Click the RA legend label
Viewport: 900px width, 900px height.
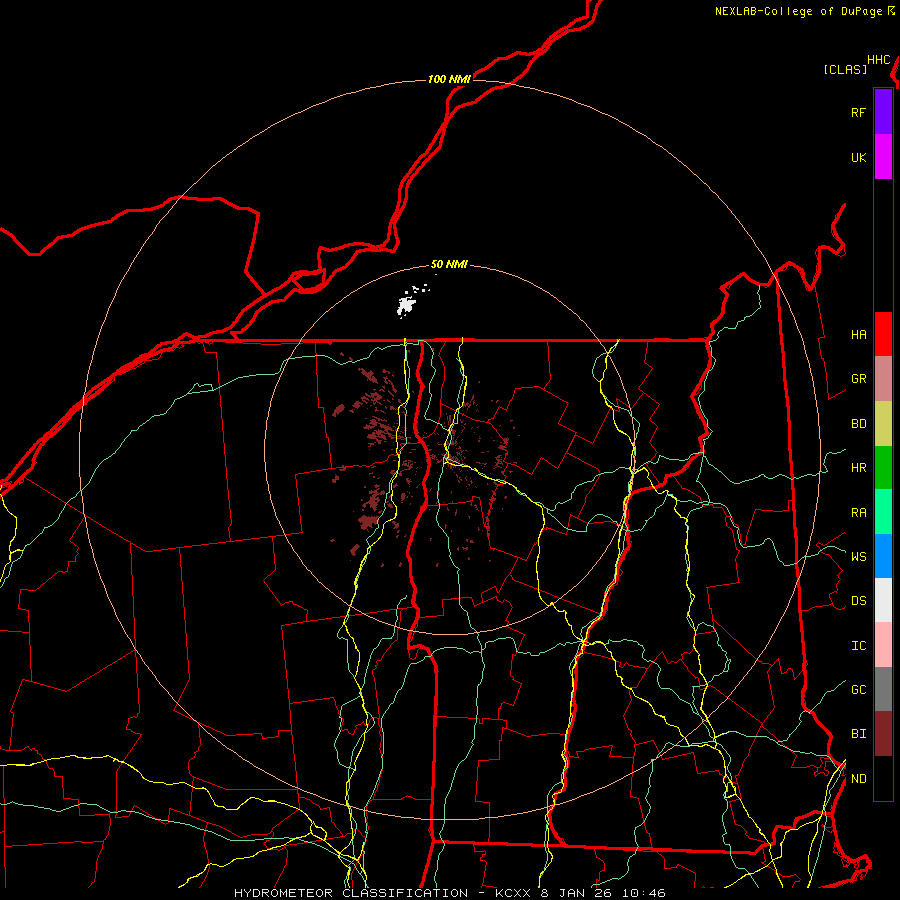(858, 513)
